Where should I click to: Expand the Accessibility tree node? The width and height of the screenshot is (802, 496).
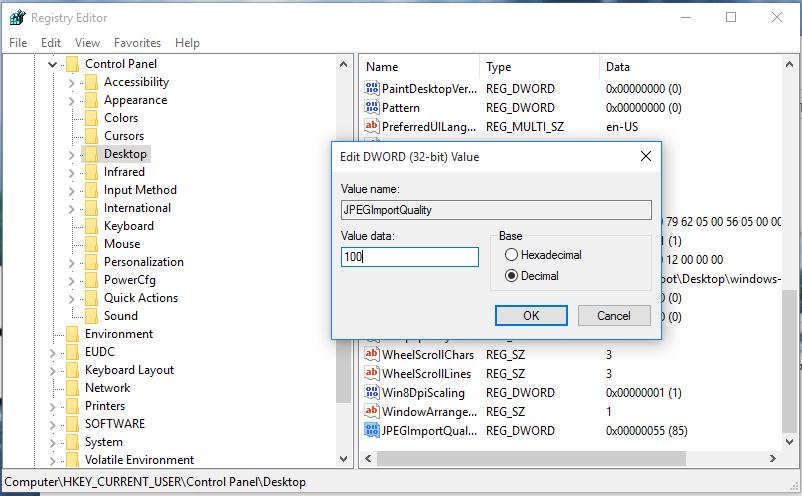click(72, 83)
